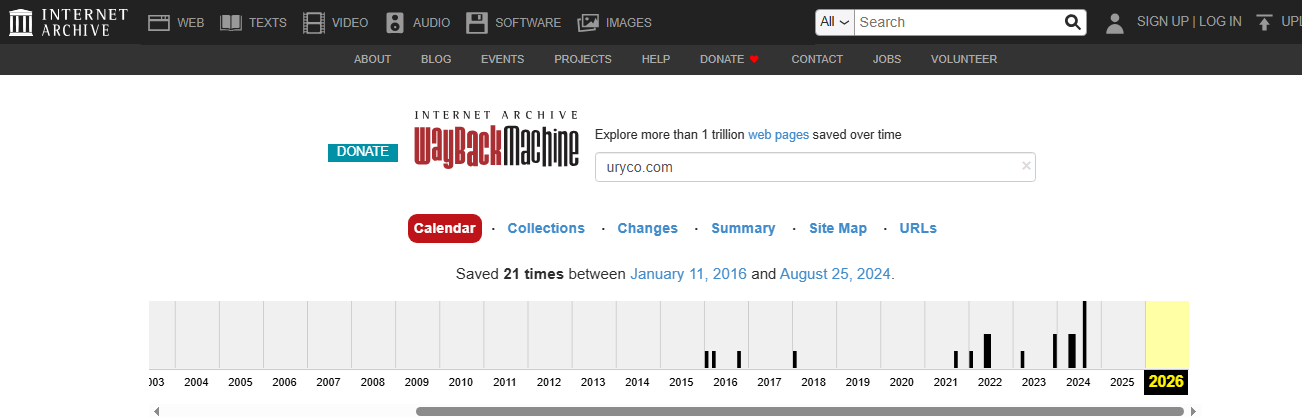Switch to the Collections tab

point(546,228)
